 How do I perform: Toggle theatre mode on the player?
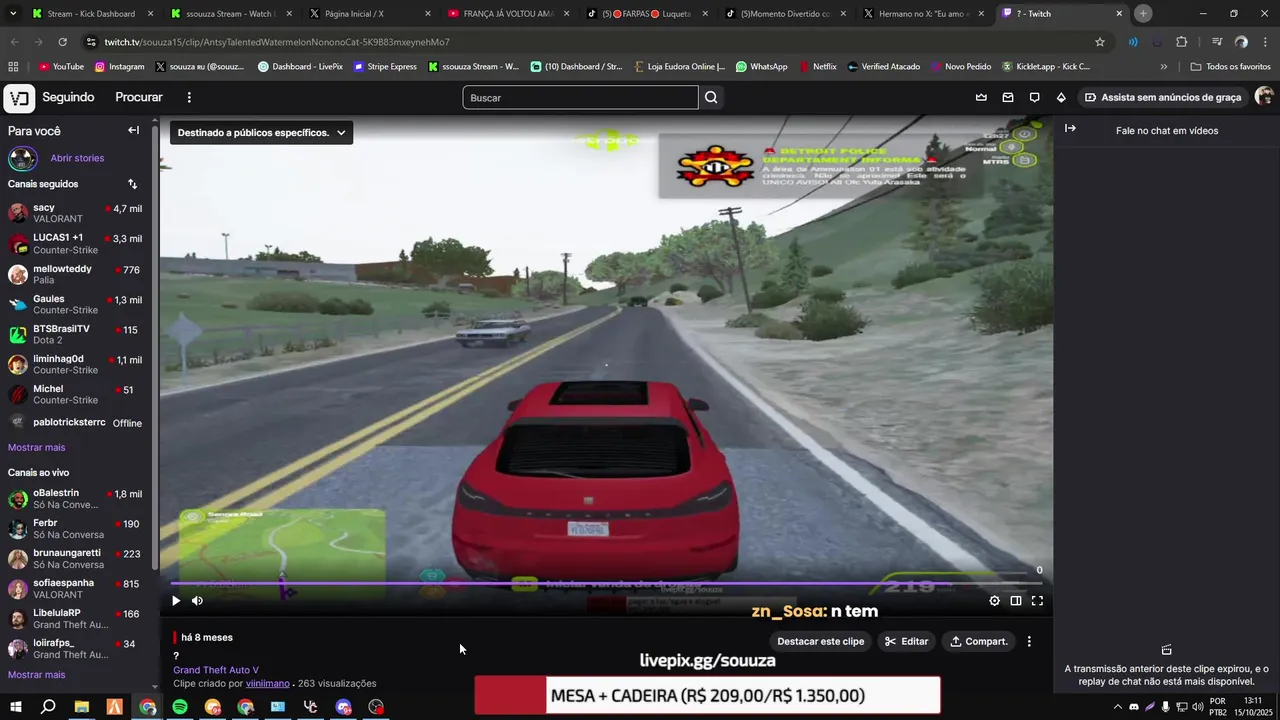point(1016,601)
